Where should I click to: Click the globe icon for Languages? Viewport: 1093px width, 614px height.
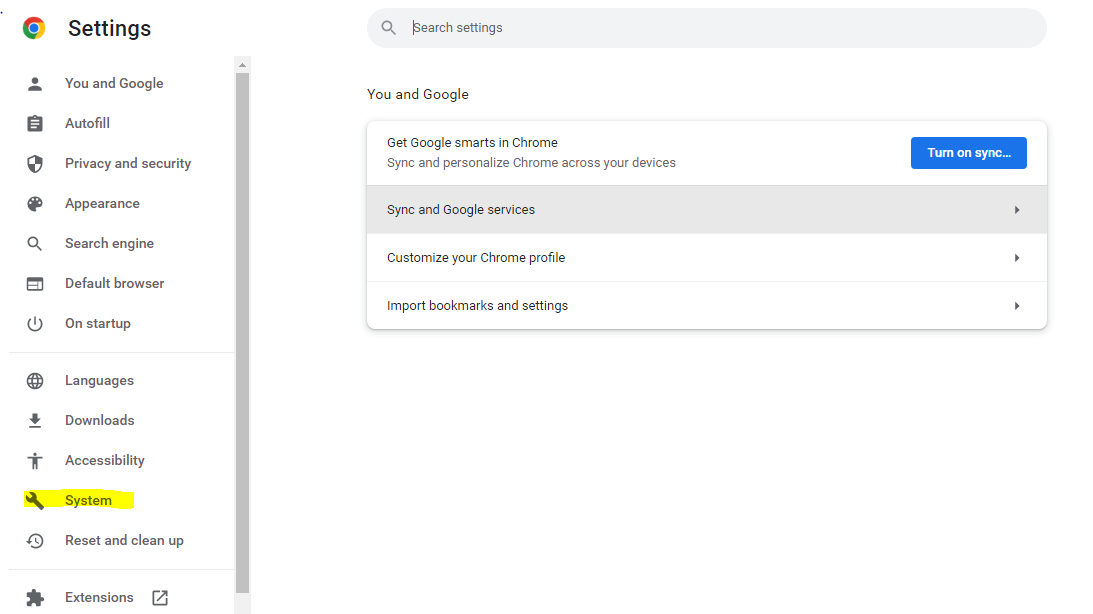[35, 381]
